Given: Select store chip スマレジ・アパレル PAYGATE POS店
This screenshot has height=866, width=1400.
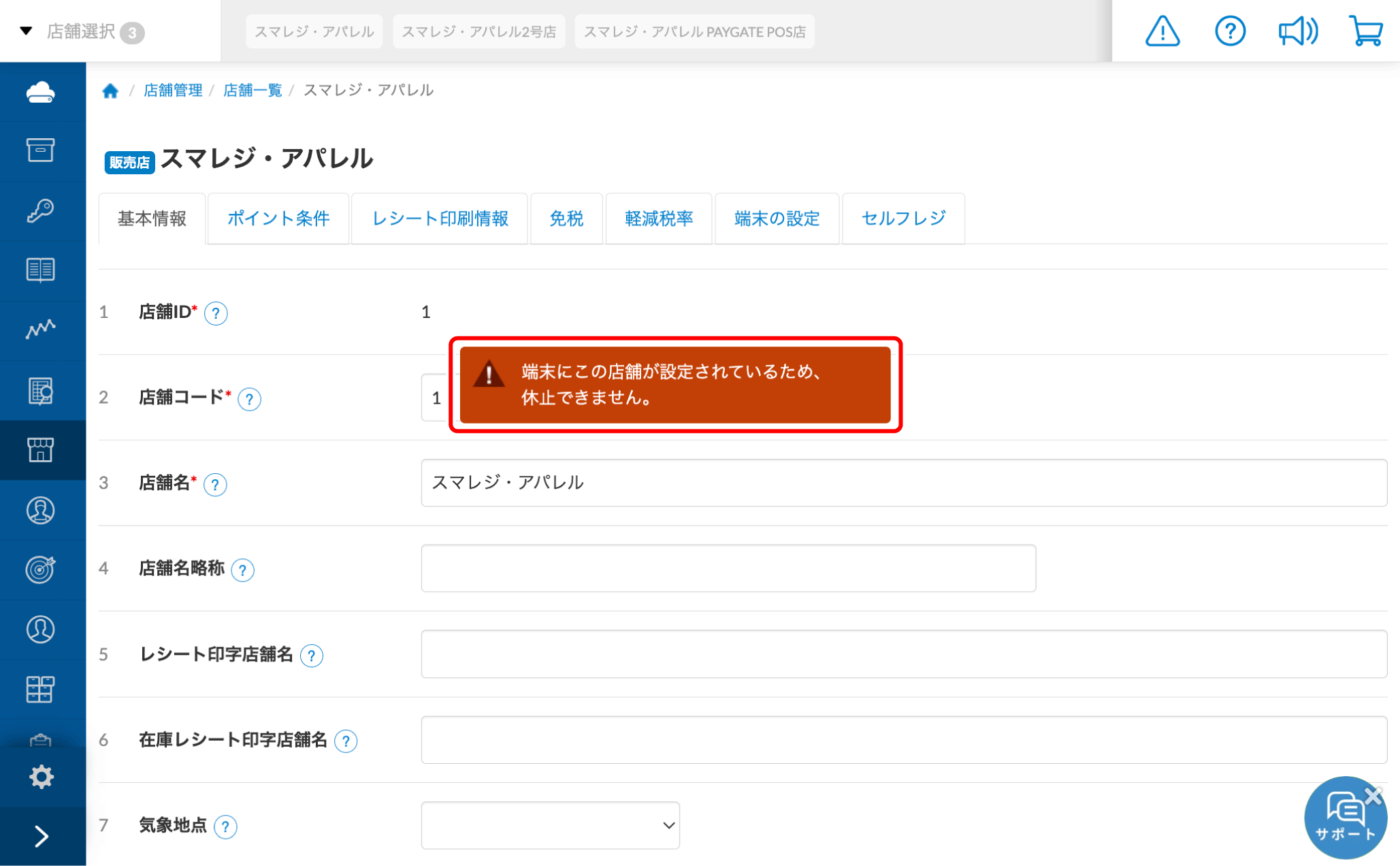Looking at the screenshot, I should (x=694, y=31).
